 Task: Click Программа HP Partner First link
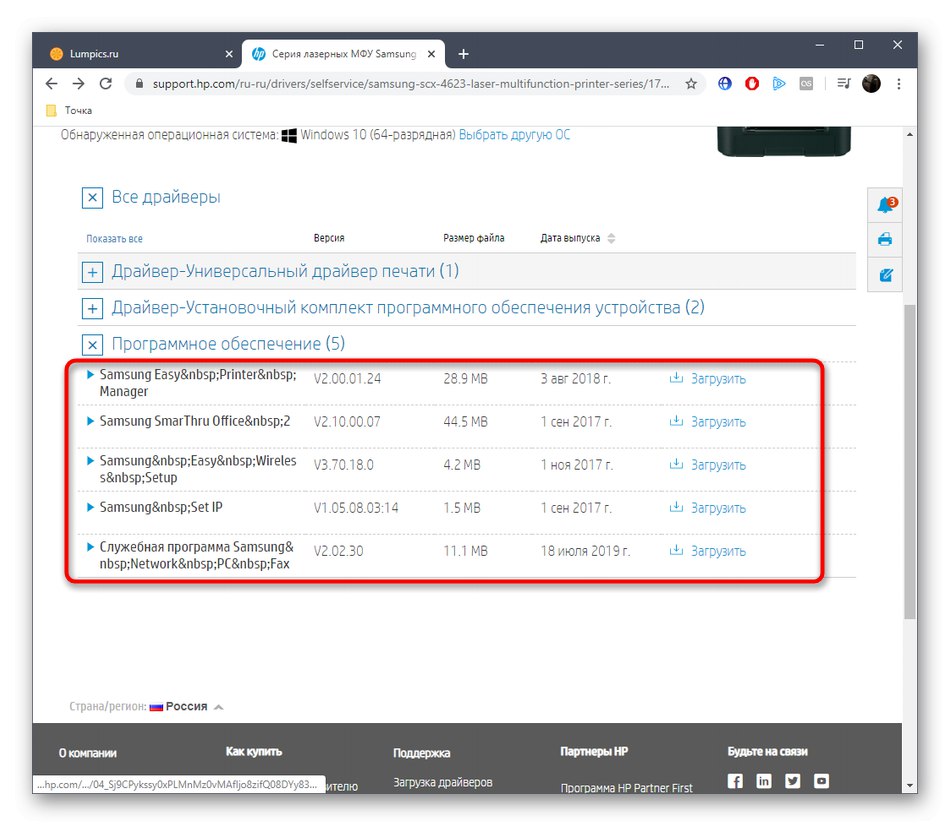tap(626, 788)
